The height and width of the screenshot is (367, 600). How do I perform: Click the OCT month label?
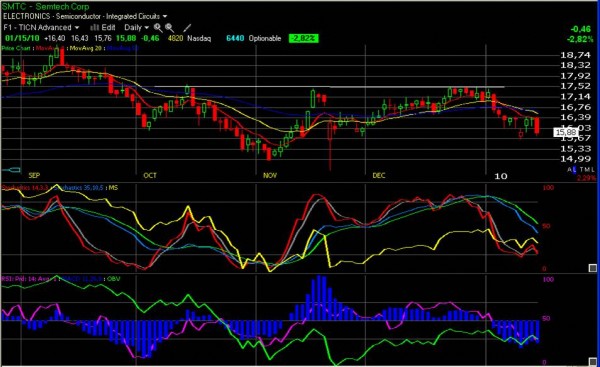pos(150,176)
